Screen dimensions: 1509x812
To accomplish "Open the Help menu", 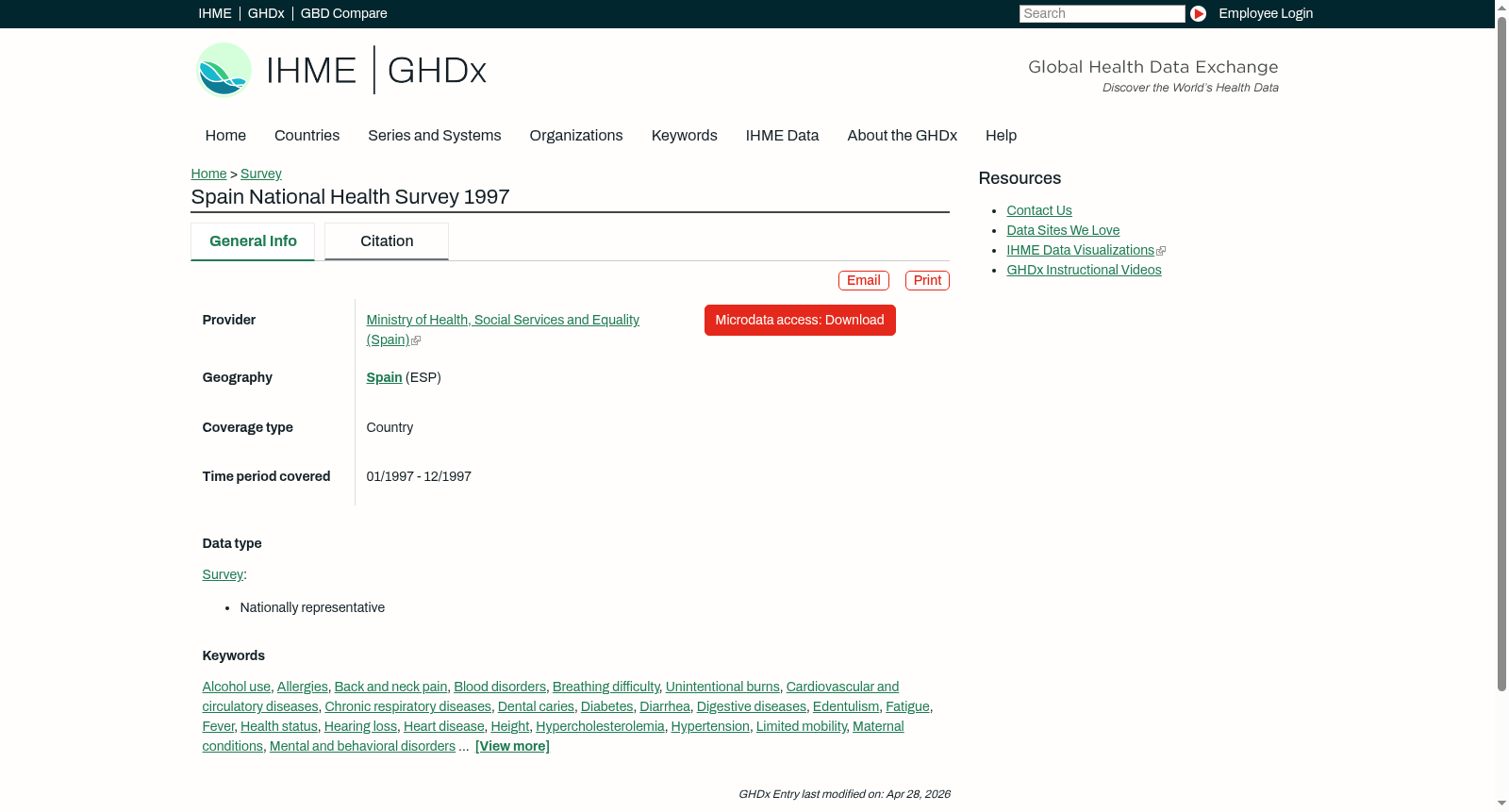I will 1001,136.
